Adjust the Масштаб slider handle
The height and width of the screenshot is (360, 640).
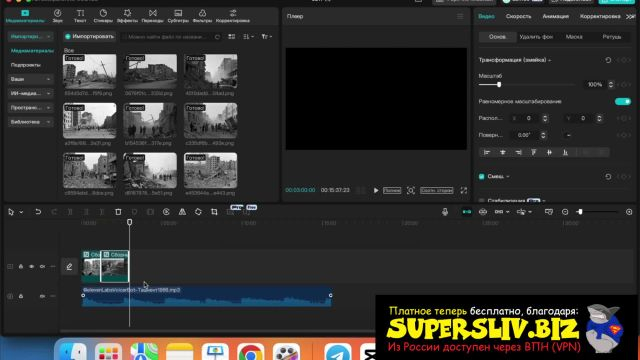pyautogui.click(x=499, y=84)
